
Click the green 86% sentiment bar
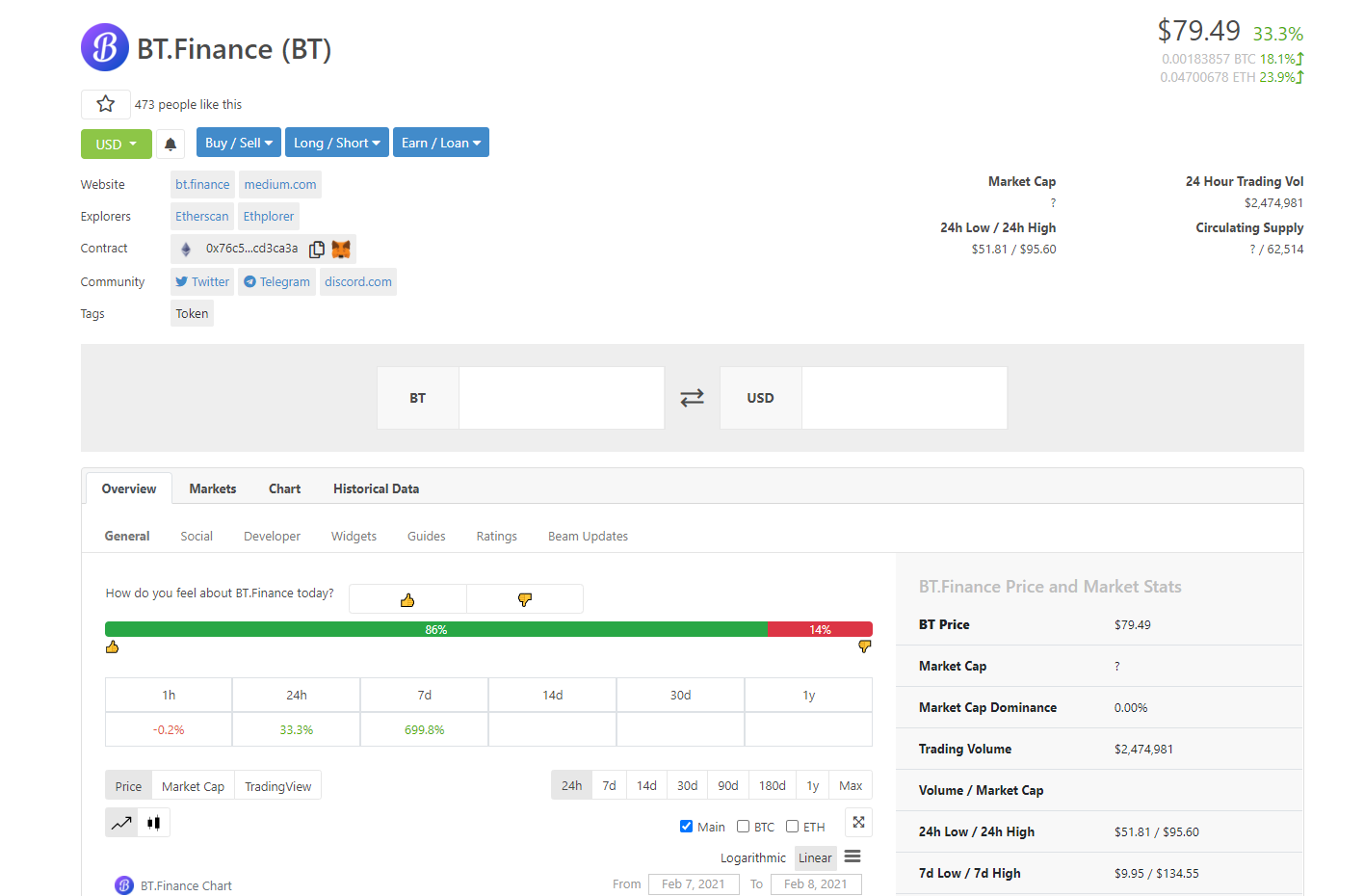(x=436, y=629)
